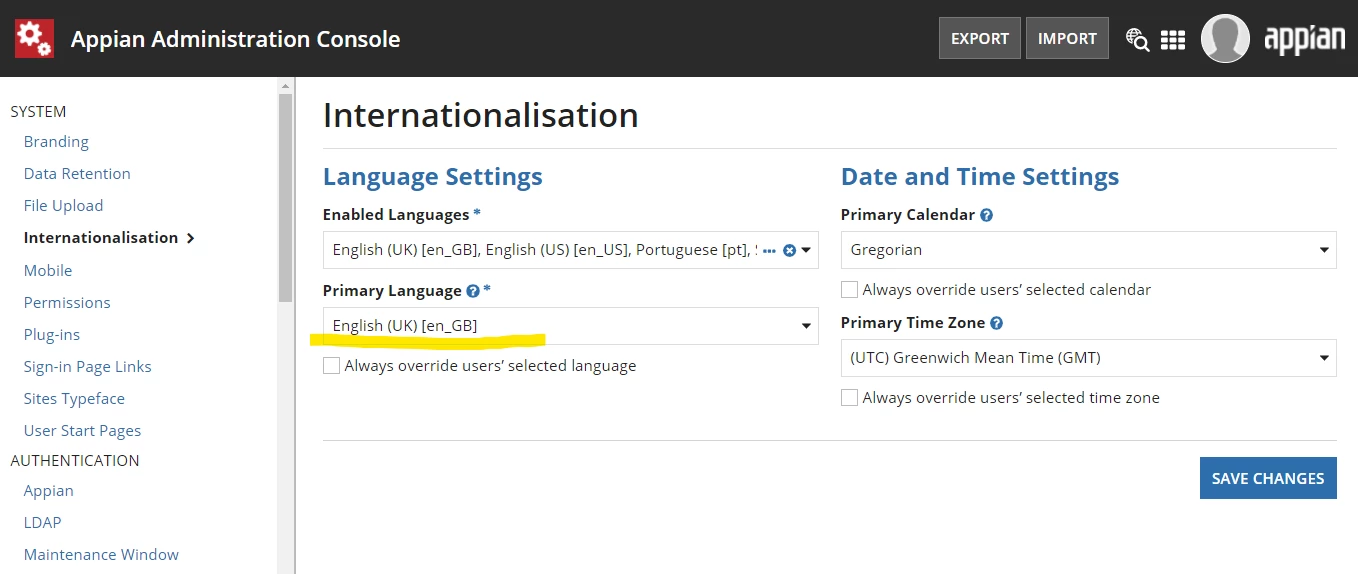Click the Appian gears logo icon
Screen dimensions: 1358x574
pyautogui.click(x=34, y=38)
